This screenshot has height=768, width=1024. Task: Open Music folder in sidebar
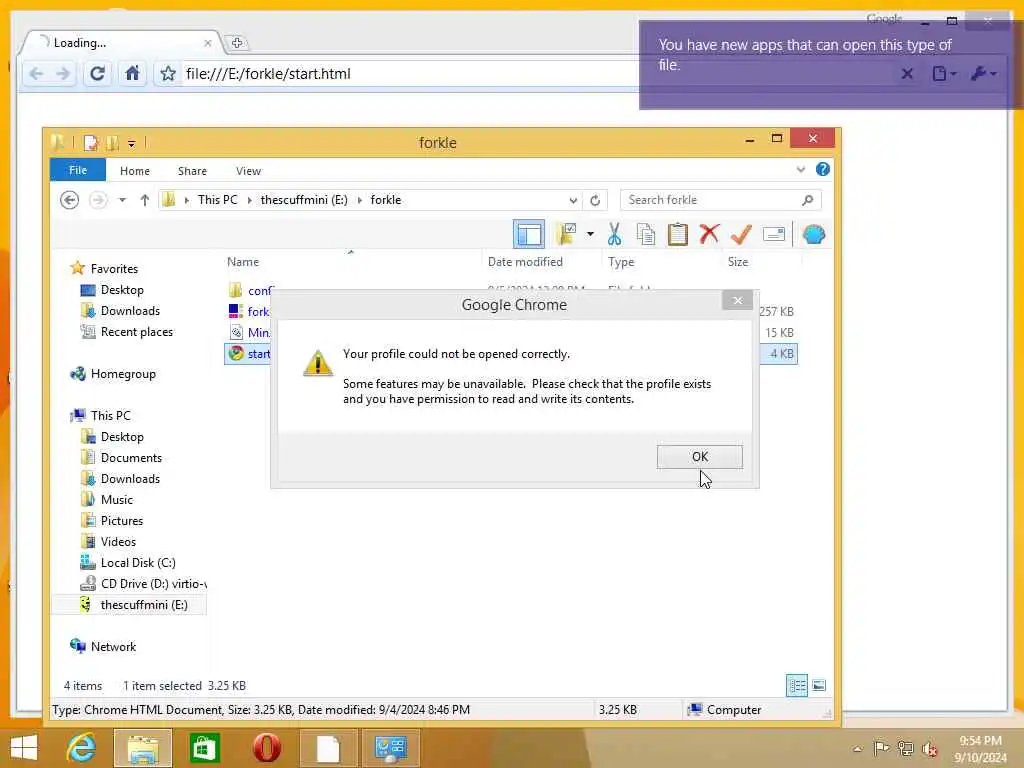(x=116, y=500)
